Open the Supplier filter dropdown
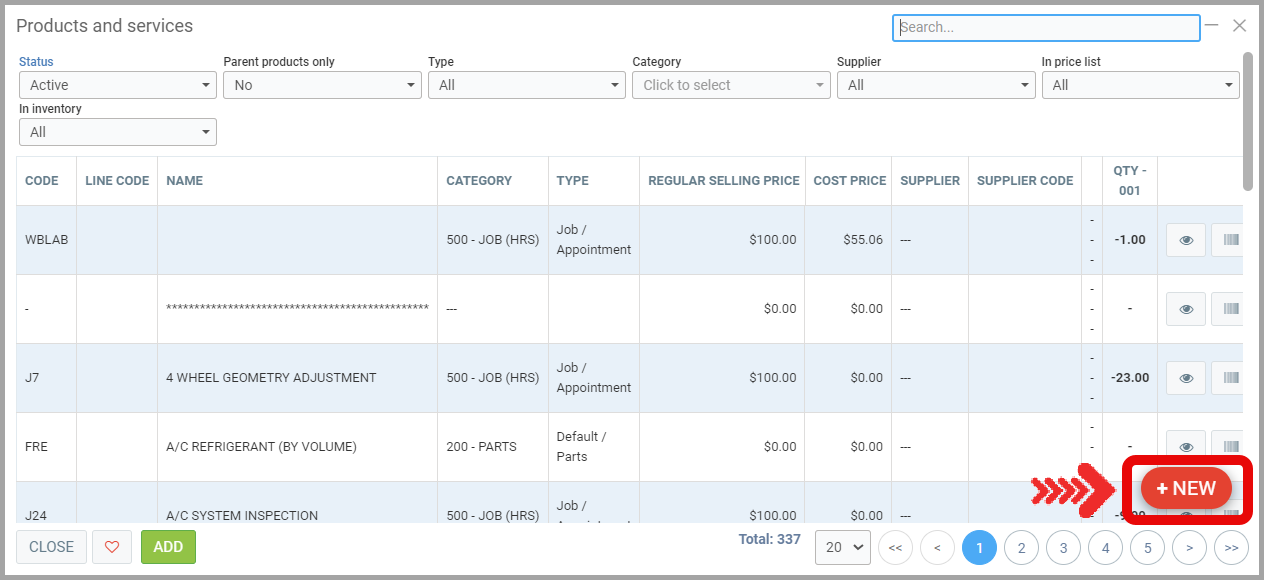 [935, 85]
